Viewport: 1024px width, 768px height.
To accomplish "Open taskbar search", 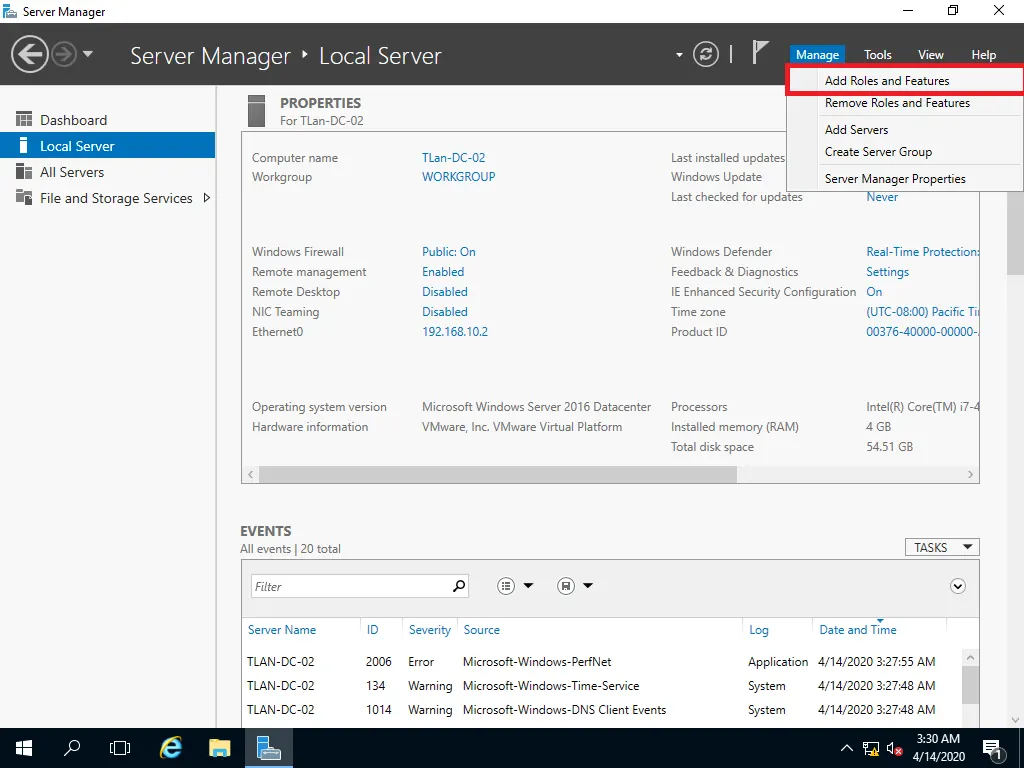I will pos(72,748).
